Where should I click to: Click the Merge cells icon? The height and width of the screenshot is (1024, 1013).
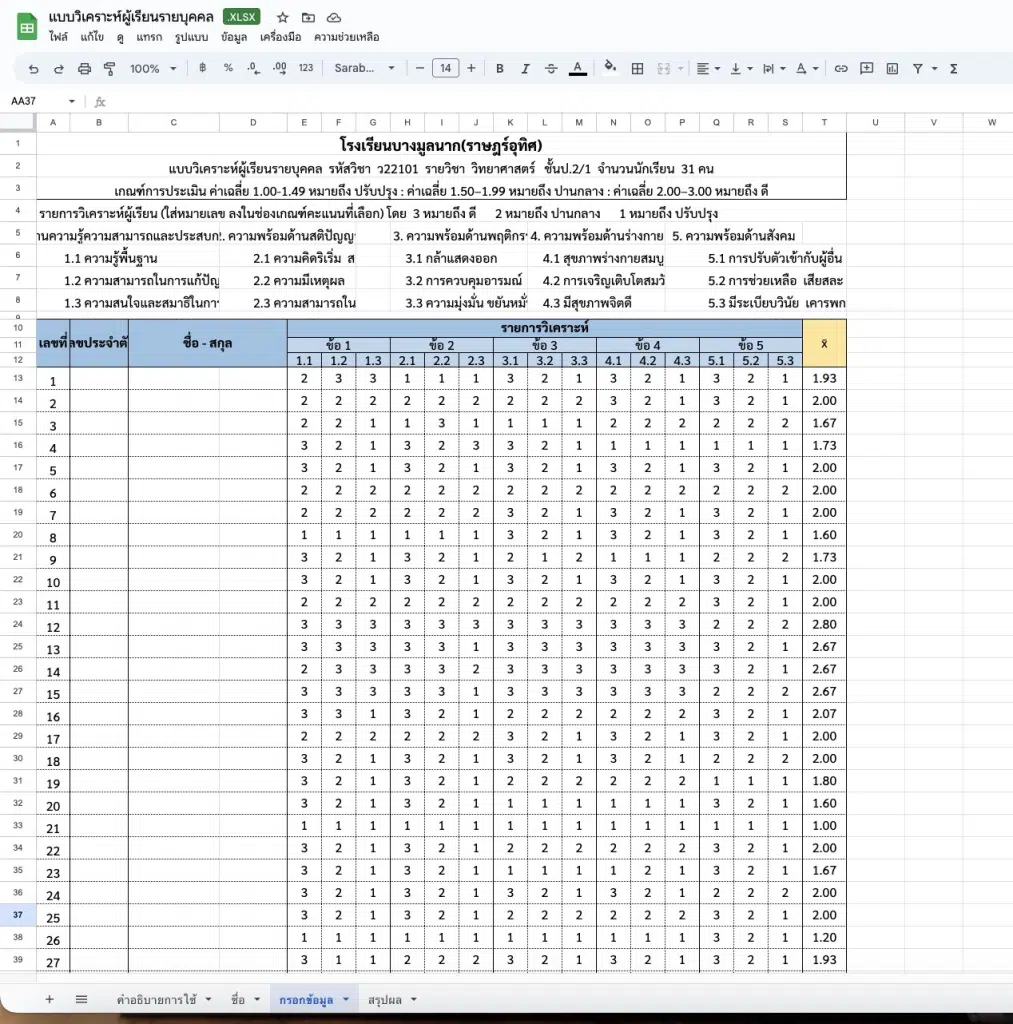coord(664,69)
